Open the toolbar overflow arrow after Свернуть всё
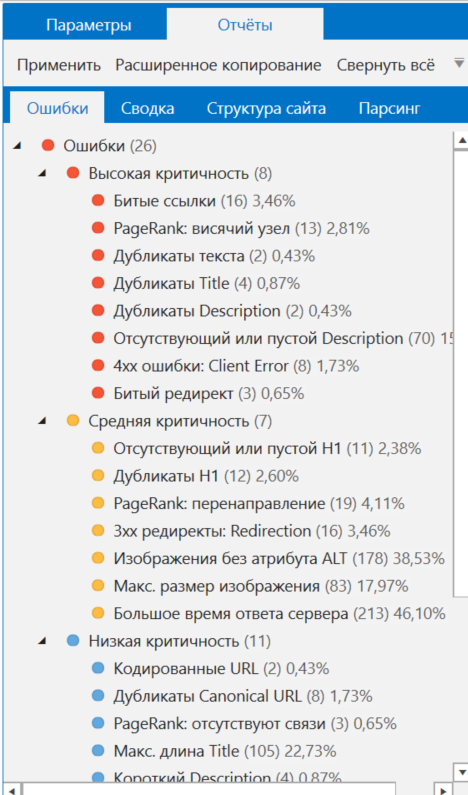Screen dimensions: 468x795 click(x=458, y=64)
